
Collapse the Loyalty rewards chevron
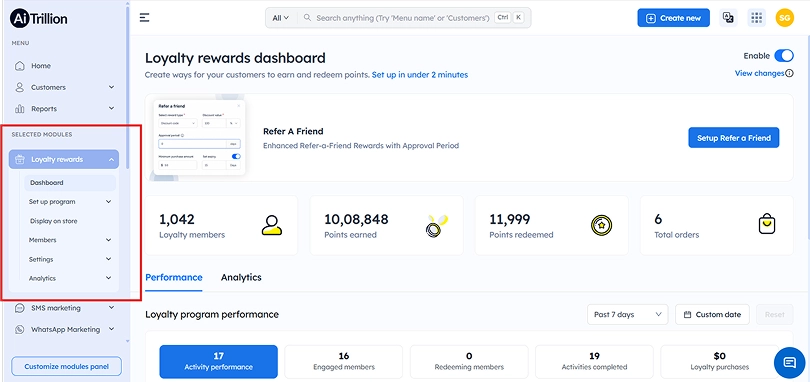click(x=112, y=160)
